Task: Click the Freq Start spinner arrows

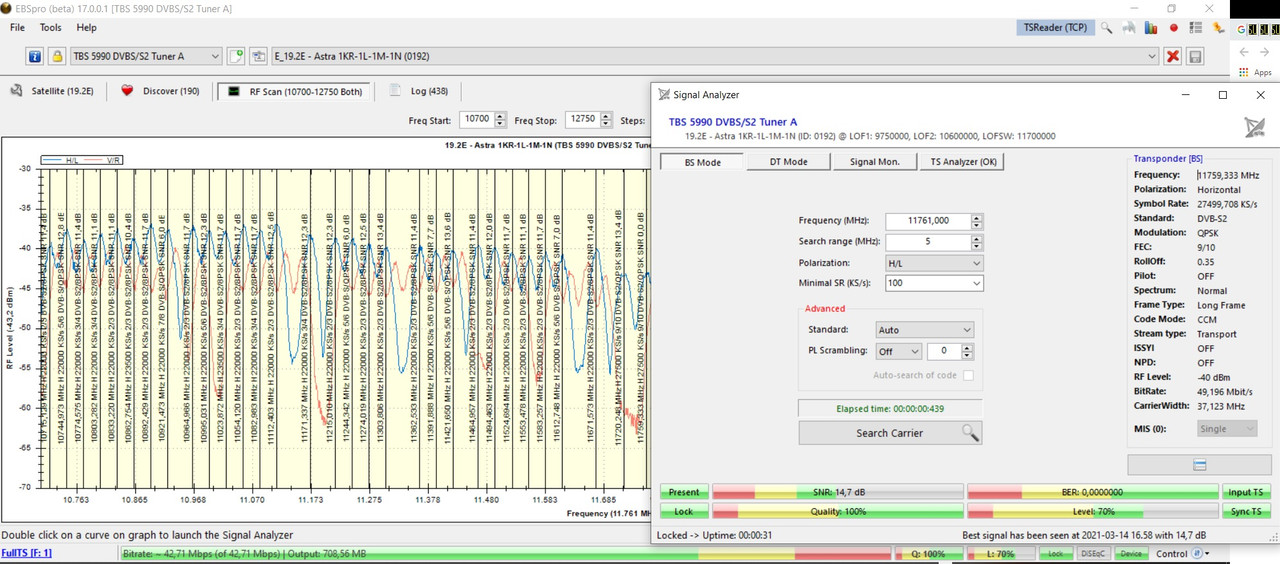Action: pyautogui.click(x=500, y=119)
